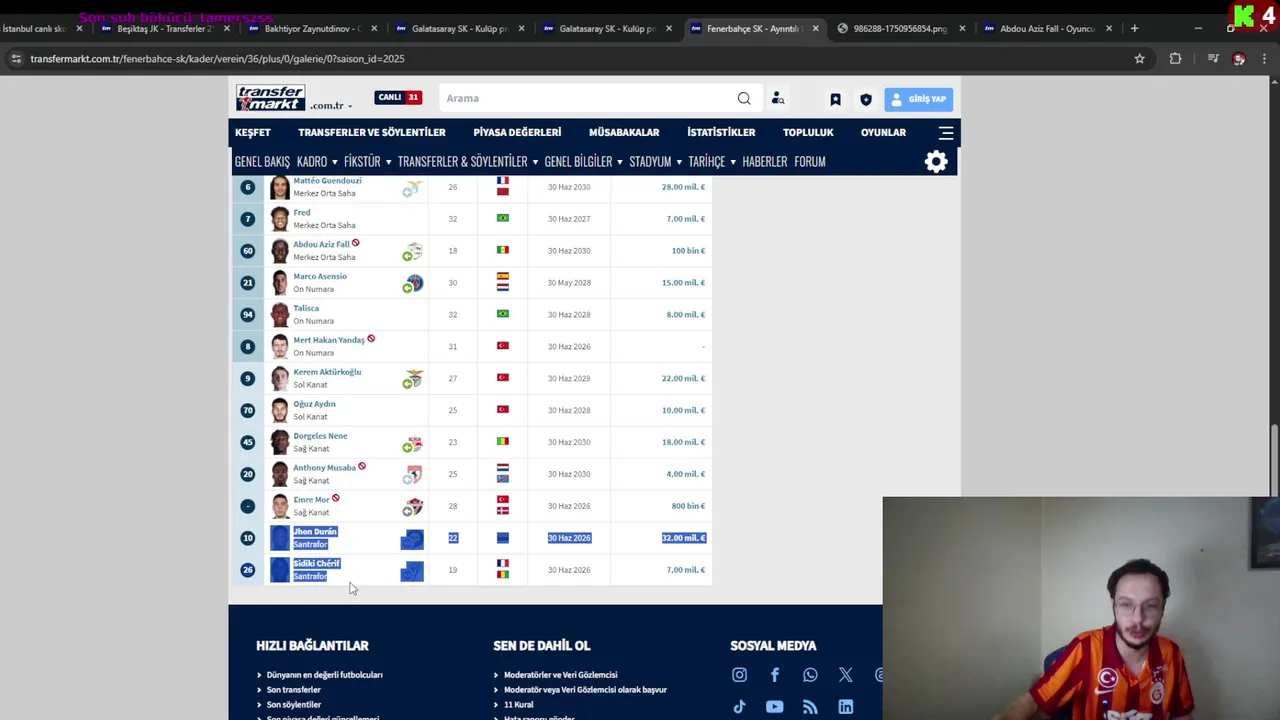Viewport: 1280px width, 720px height.
Task: Open Oğuz Aydın player link
Action: point(314,404)
